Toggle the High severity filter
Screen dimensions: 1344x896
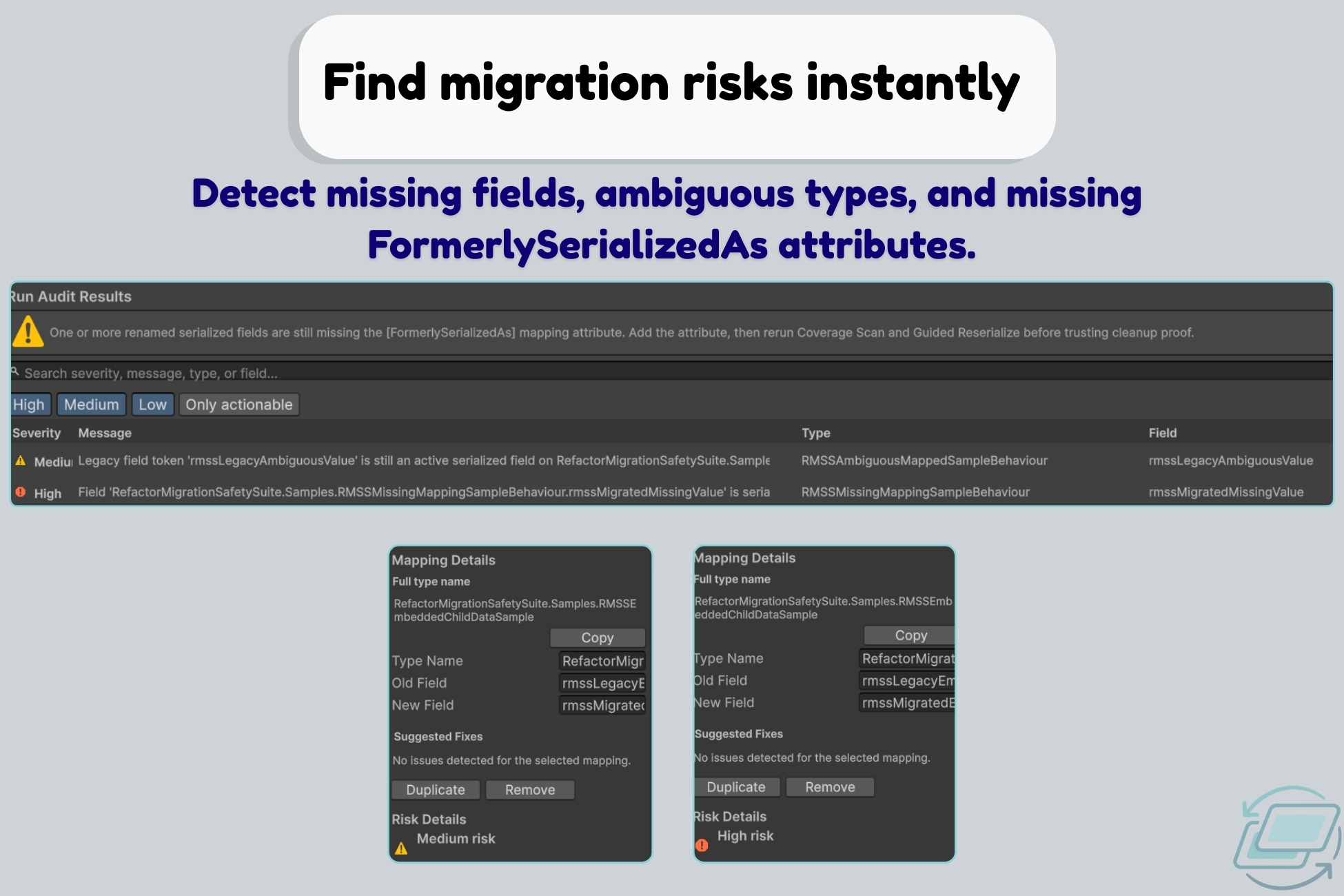click(x=30, y=405)
